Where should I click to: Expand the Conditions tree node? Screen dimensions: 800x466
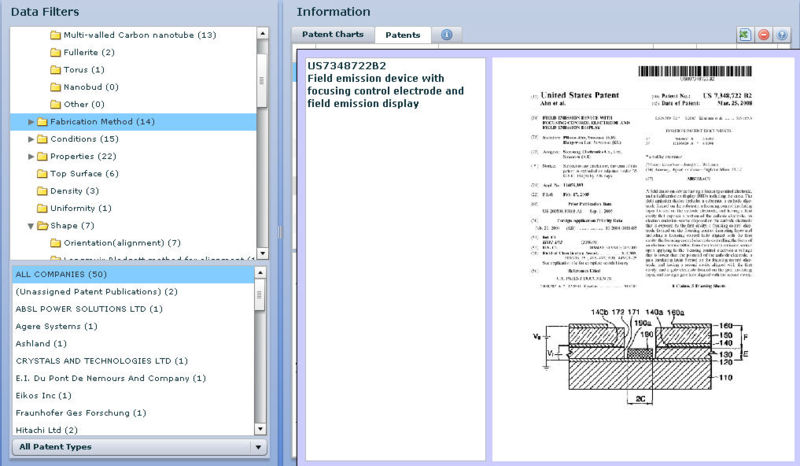(x=31, y=139)
